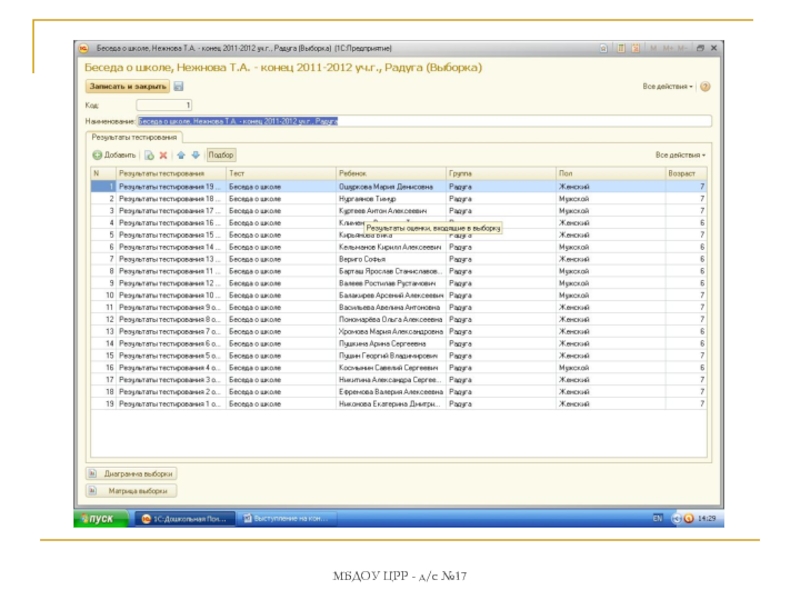This screenshot has height=600, width=800.
Task: Select Результаты тестирования tab
Action: point(134,137)
